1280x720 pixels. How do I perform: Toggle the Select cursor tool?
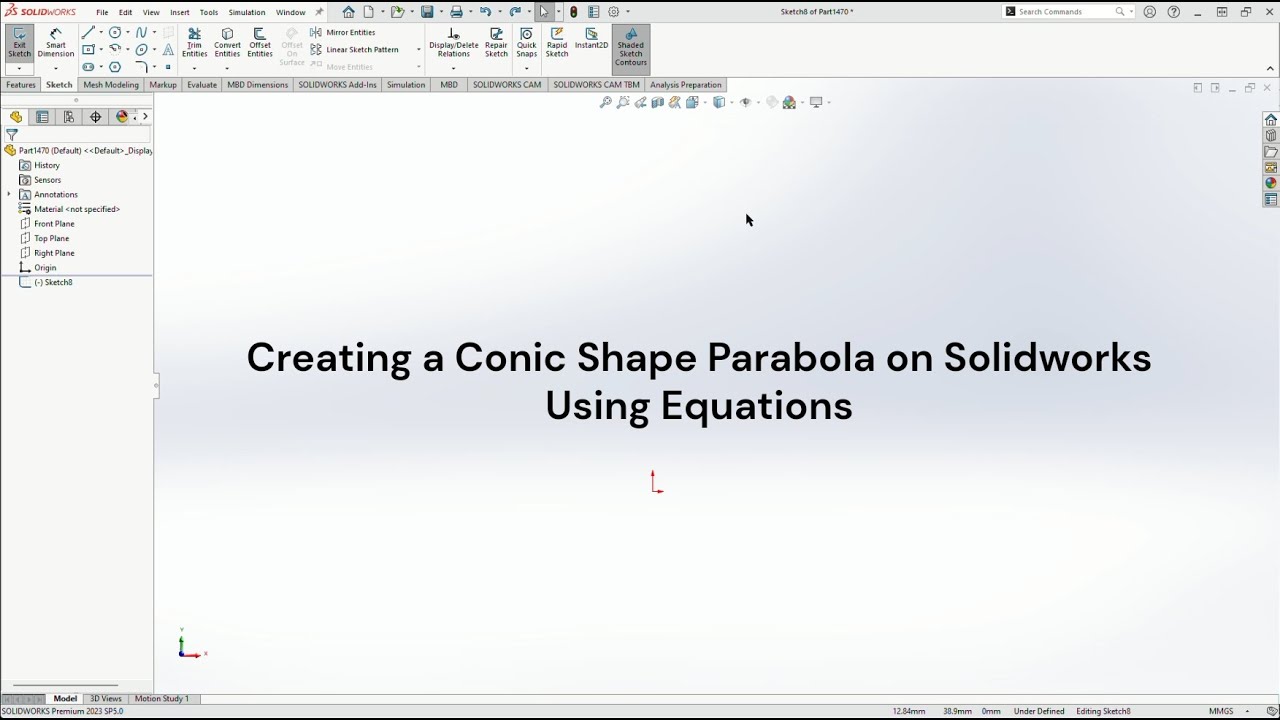tap(544, 12)
